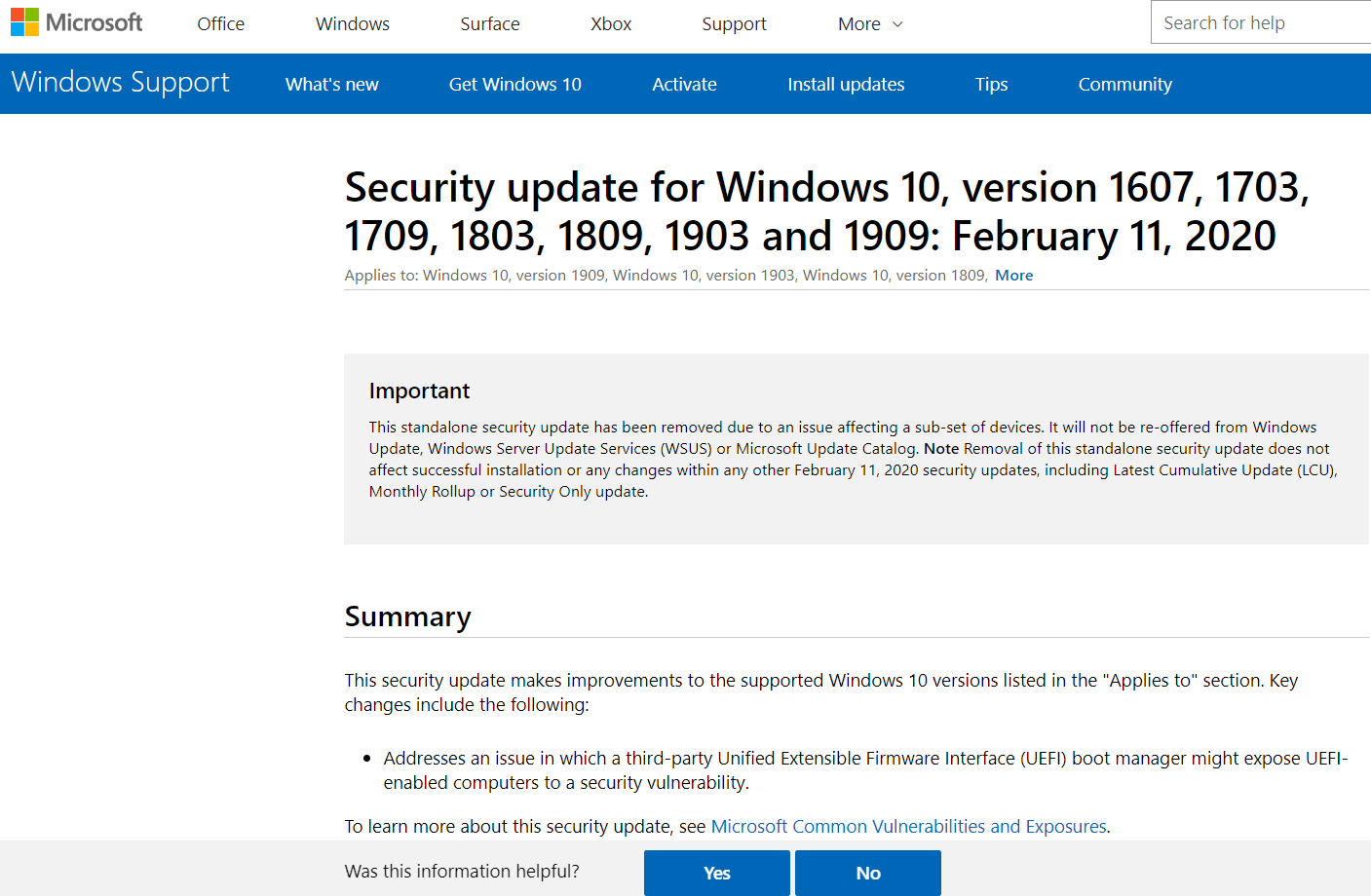The height and width of the screenshot is (896, 1371).
Task: Select Get Windows 10 in blue bar
Action: point(515,85)
